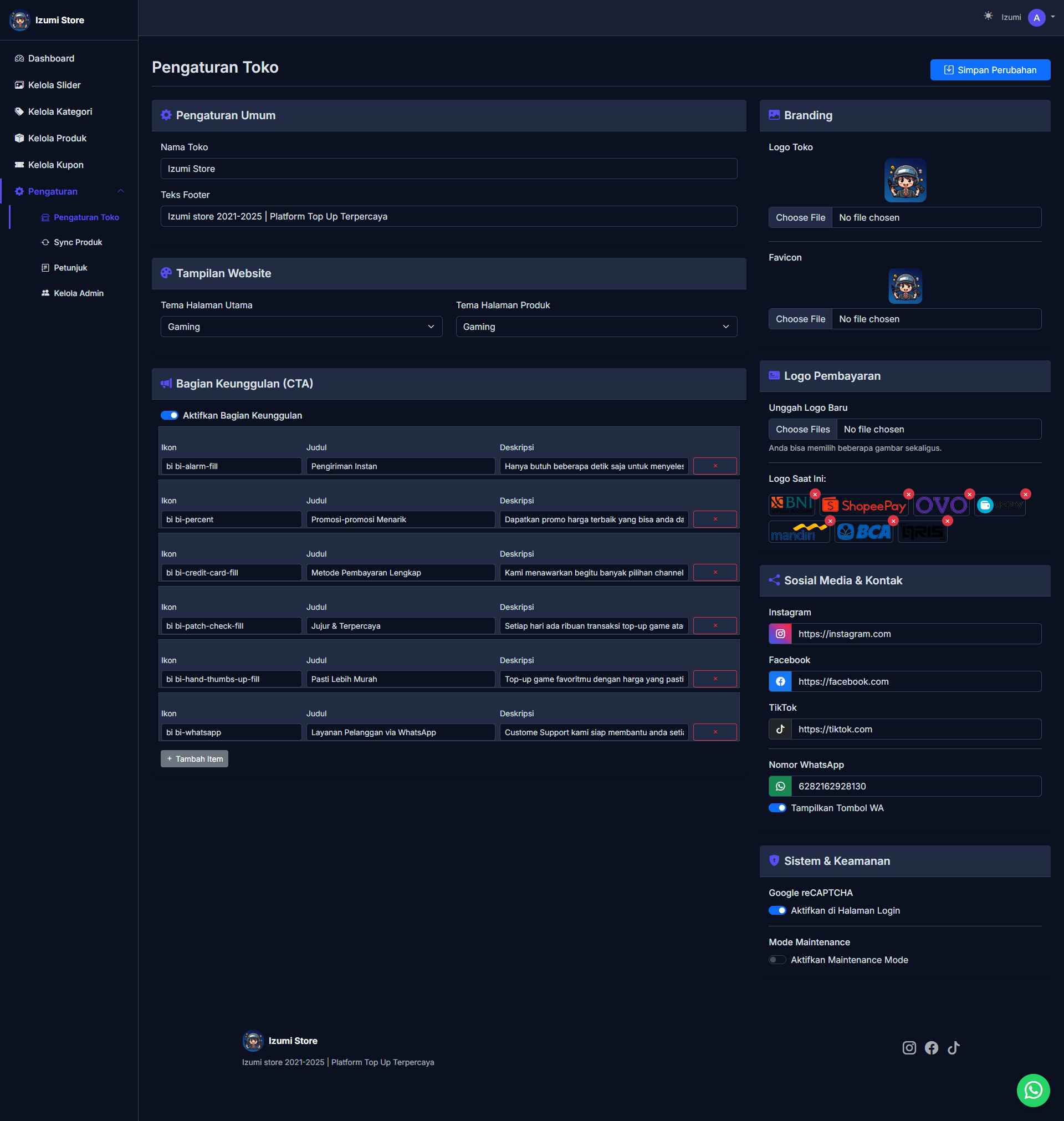Remove the ShopeePay payment logo
This screenshot has height=1121, width=1064.
(908, 494)
